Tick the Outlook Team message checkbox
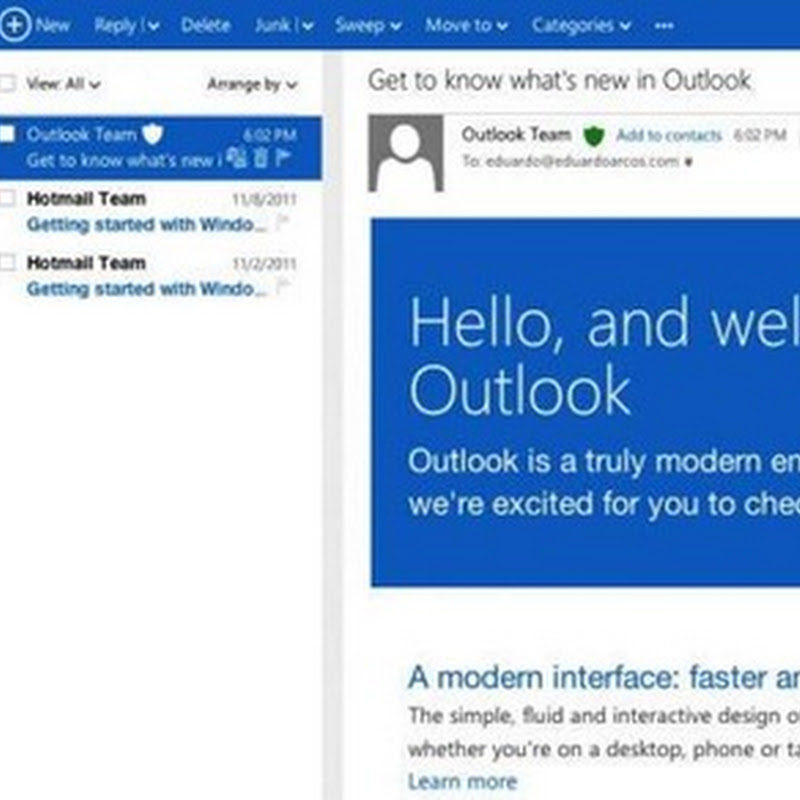 (x=7, y=134)
